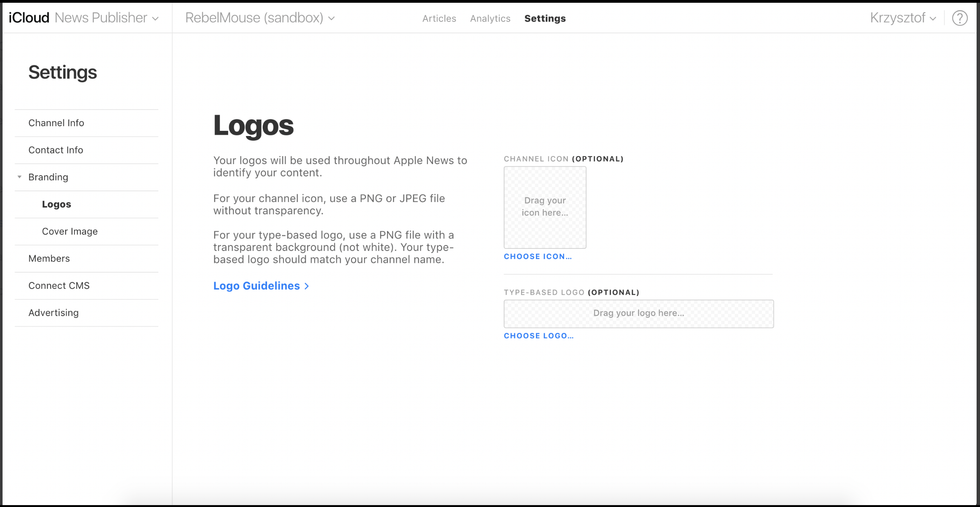Collapse the Branding section triangle
The image size is (980, 507).
click(x=20, y=177)
